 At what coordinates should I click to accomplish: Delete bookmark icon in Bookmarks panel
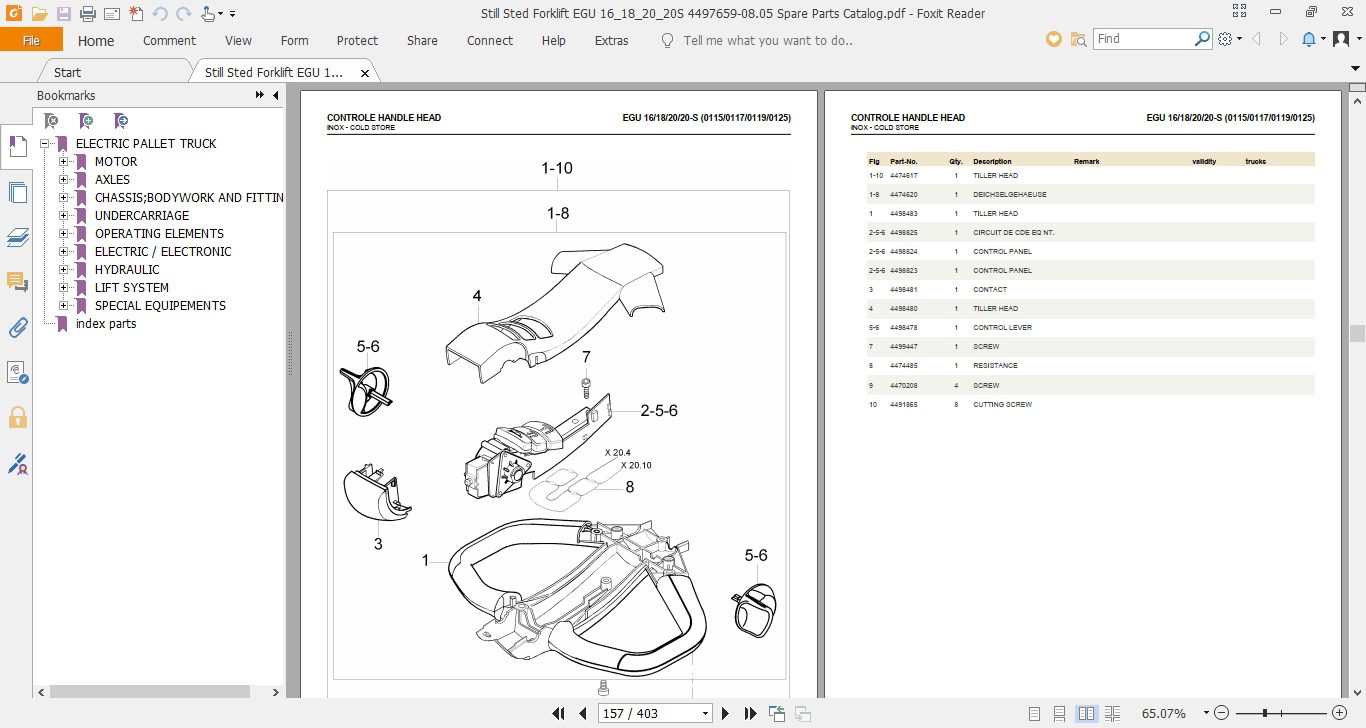50,121
